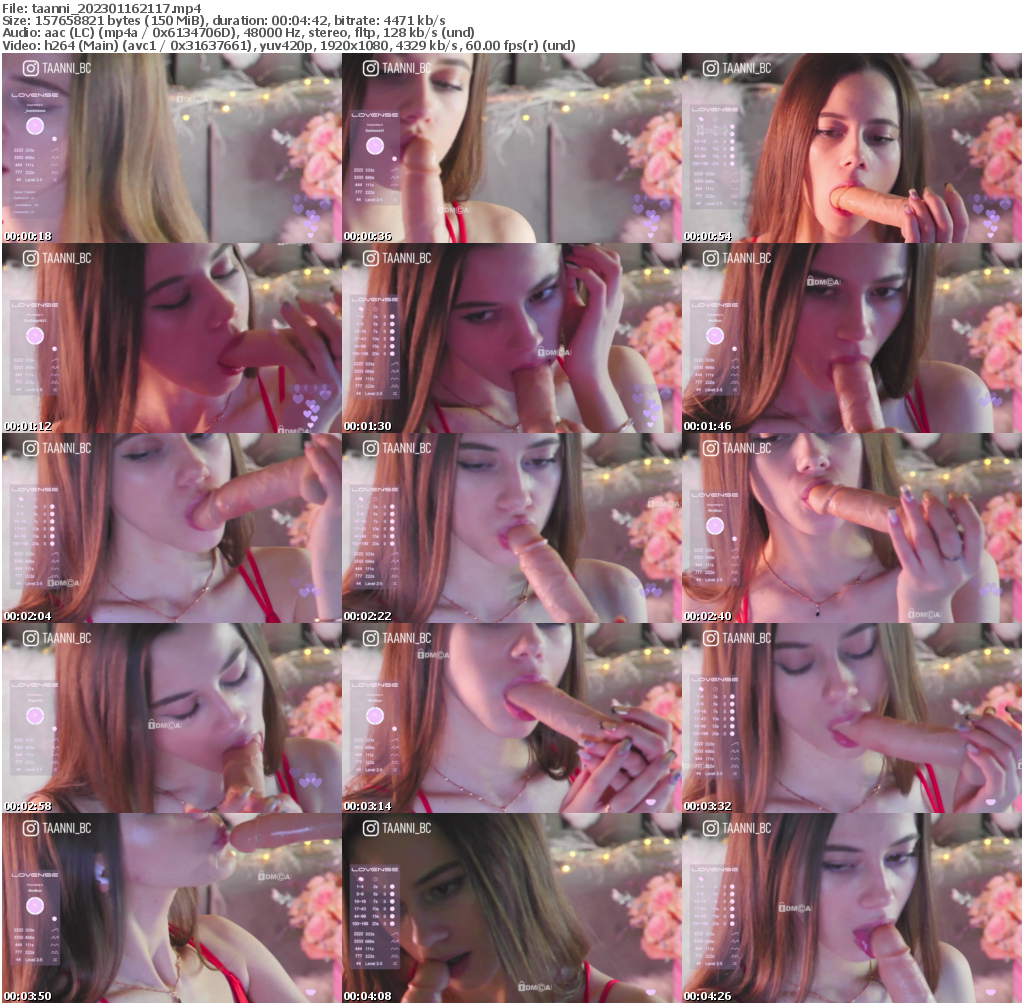Image resolution: width=1024 pixels, height=1003 pixels.
Task: Open the thumbnail at timestamp 00:03:14
Action: click(x=511, y=718)
